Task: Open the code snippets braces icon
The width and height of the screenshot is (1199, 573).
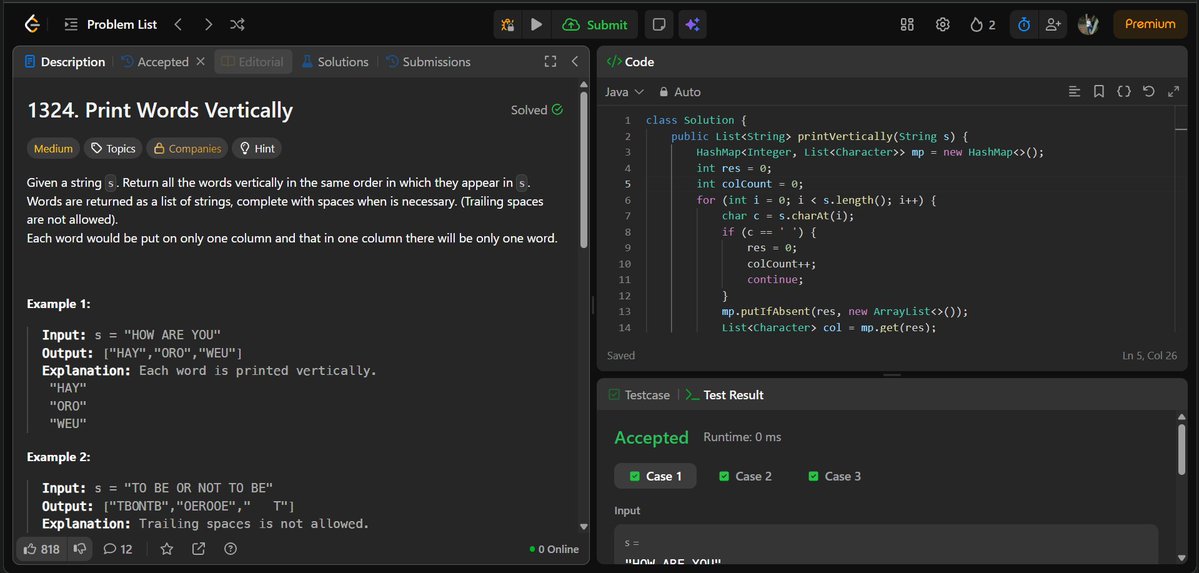Action: pos(1123,92)
